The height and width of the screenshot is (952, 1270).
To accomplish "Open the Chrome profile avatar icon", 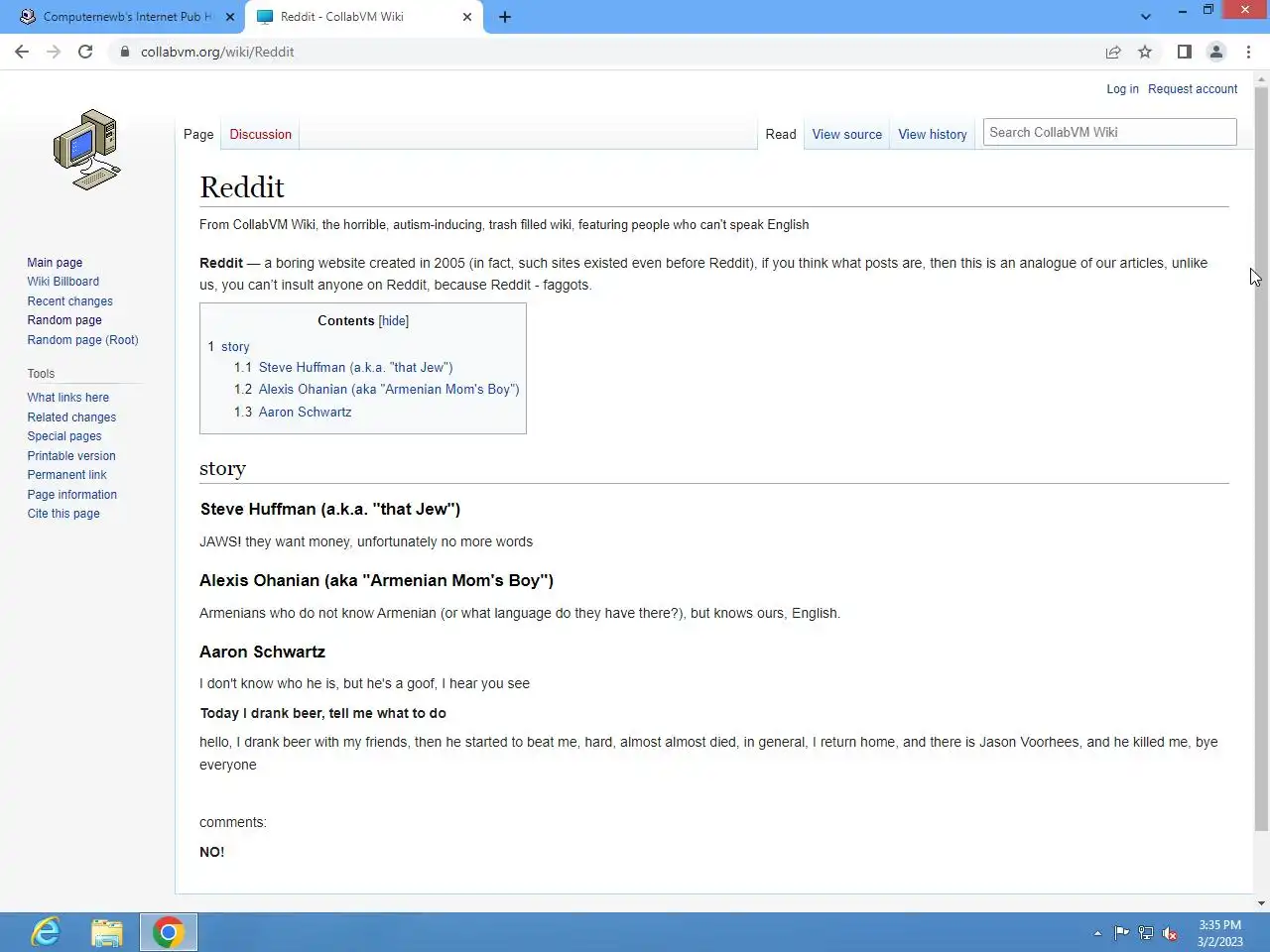I will coord(1216,52).
